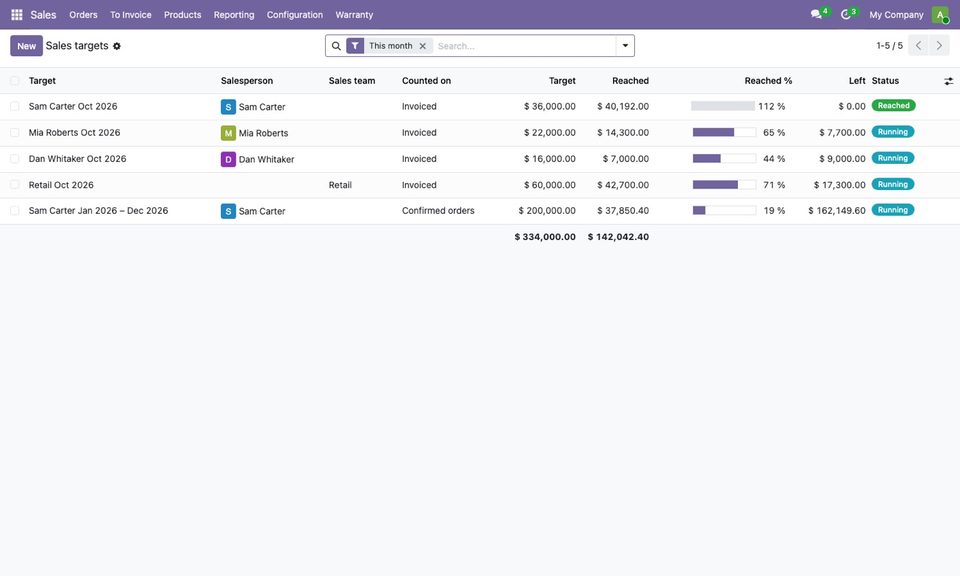Click Sam Carter avatar in Oct 2026 row

pos(228,107)
